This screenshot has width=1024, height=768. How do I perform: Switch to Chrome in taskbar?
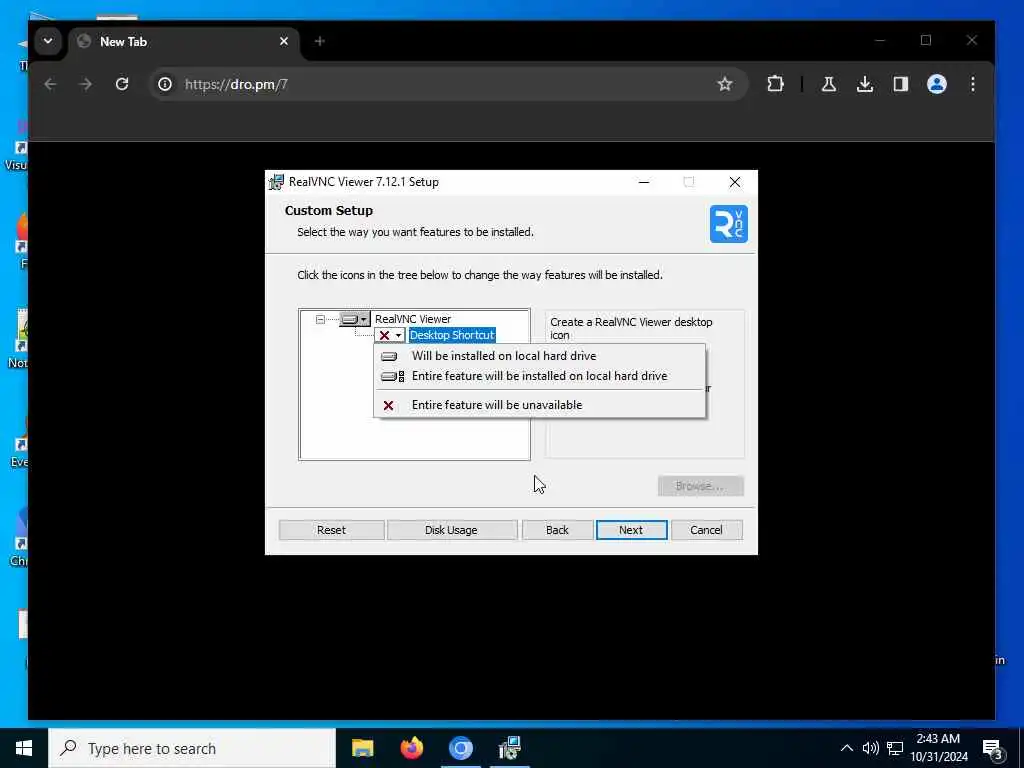point(460,748)
